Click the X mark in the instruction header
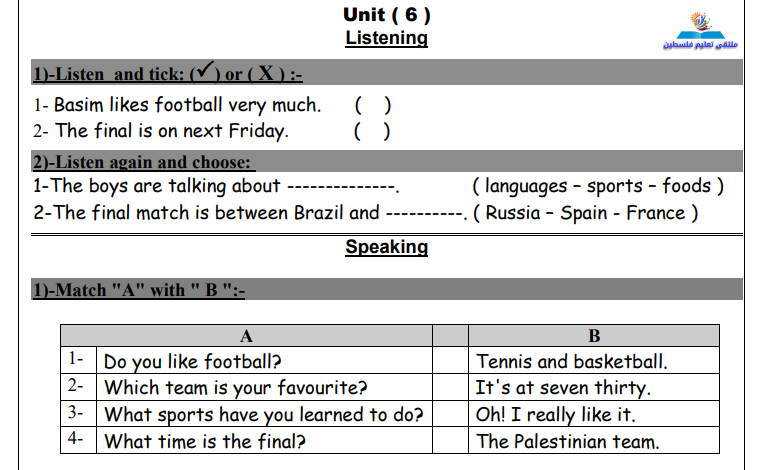 tap(266, 73)
